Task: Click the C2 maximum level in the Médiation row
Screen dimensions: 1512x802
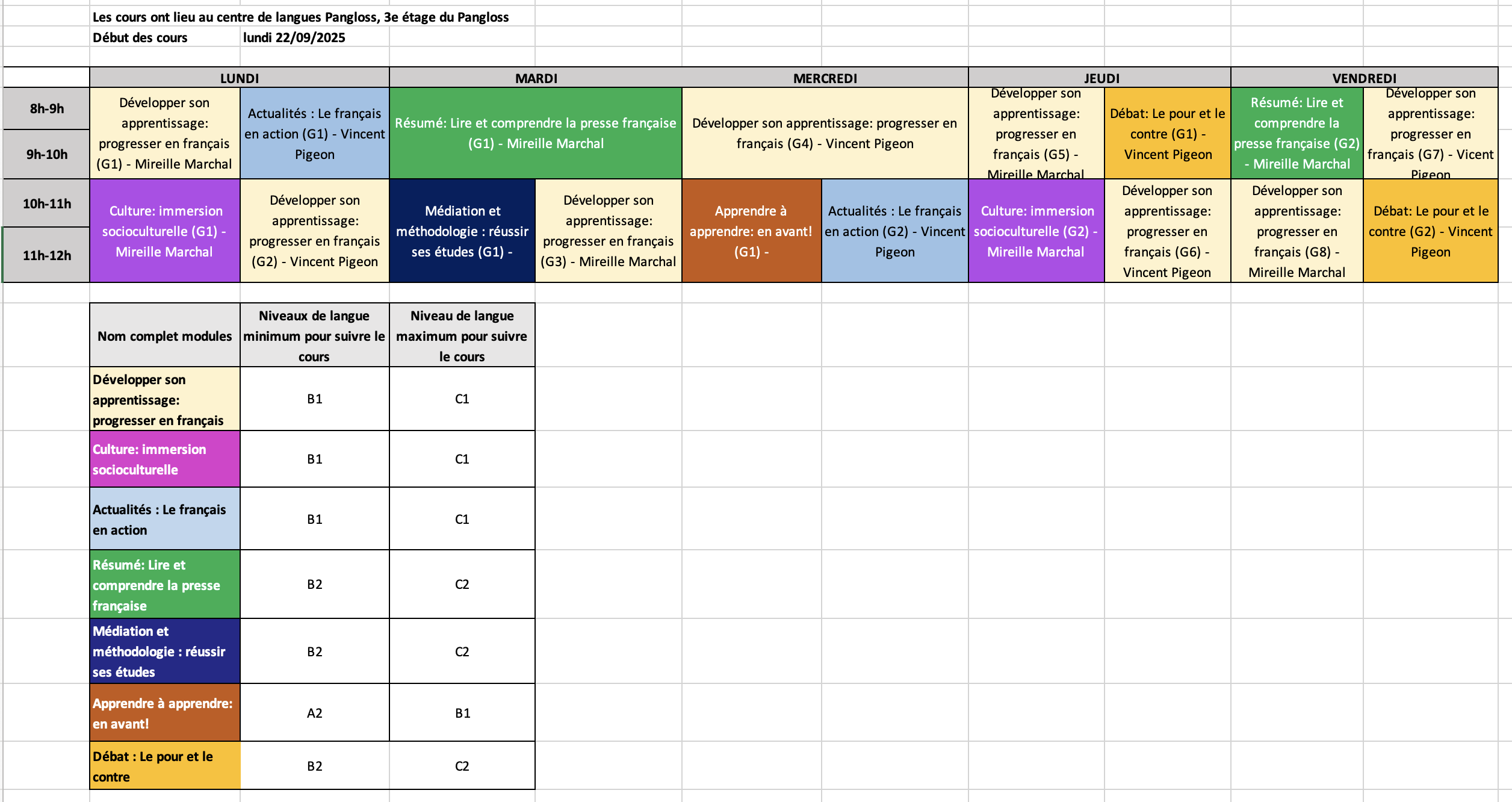Action: coord(462,651)
